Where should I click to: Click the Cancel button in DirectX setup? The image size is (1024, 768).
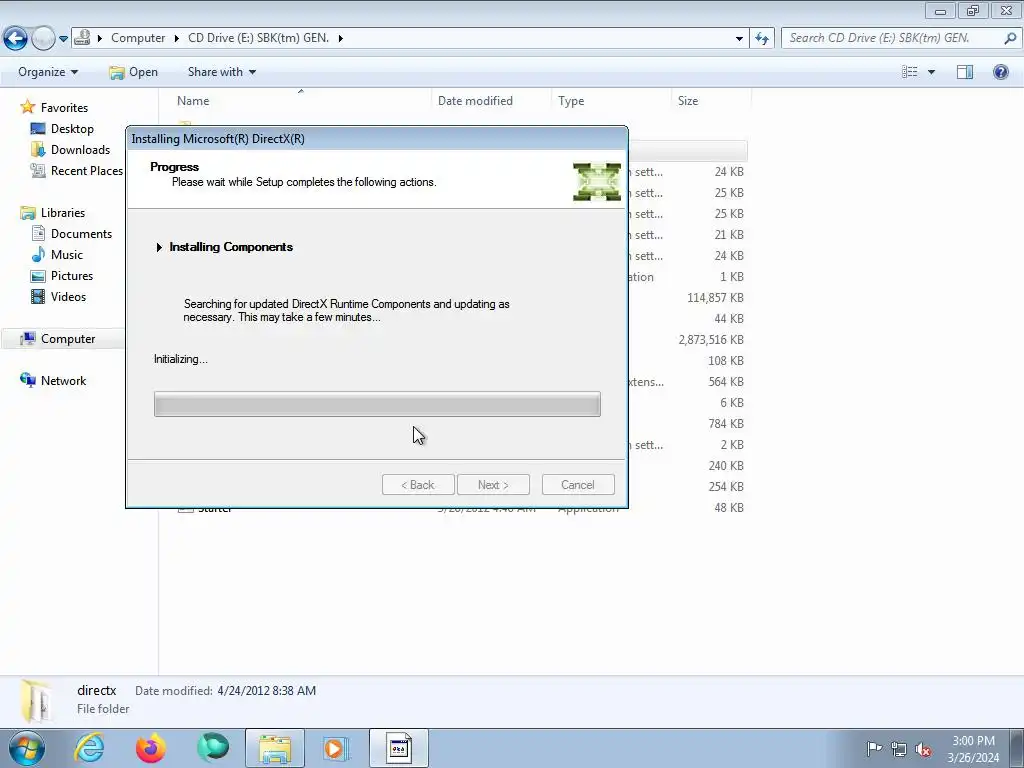coord(578,485)
